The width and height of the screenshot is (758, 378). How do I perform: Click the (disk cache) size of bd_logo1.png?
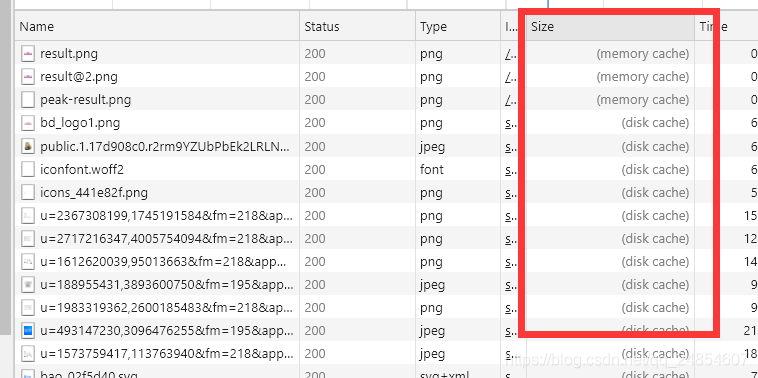pyautogui.click(x=655, y=123)
